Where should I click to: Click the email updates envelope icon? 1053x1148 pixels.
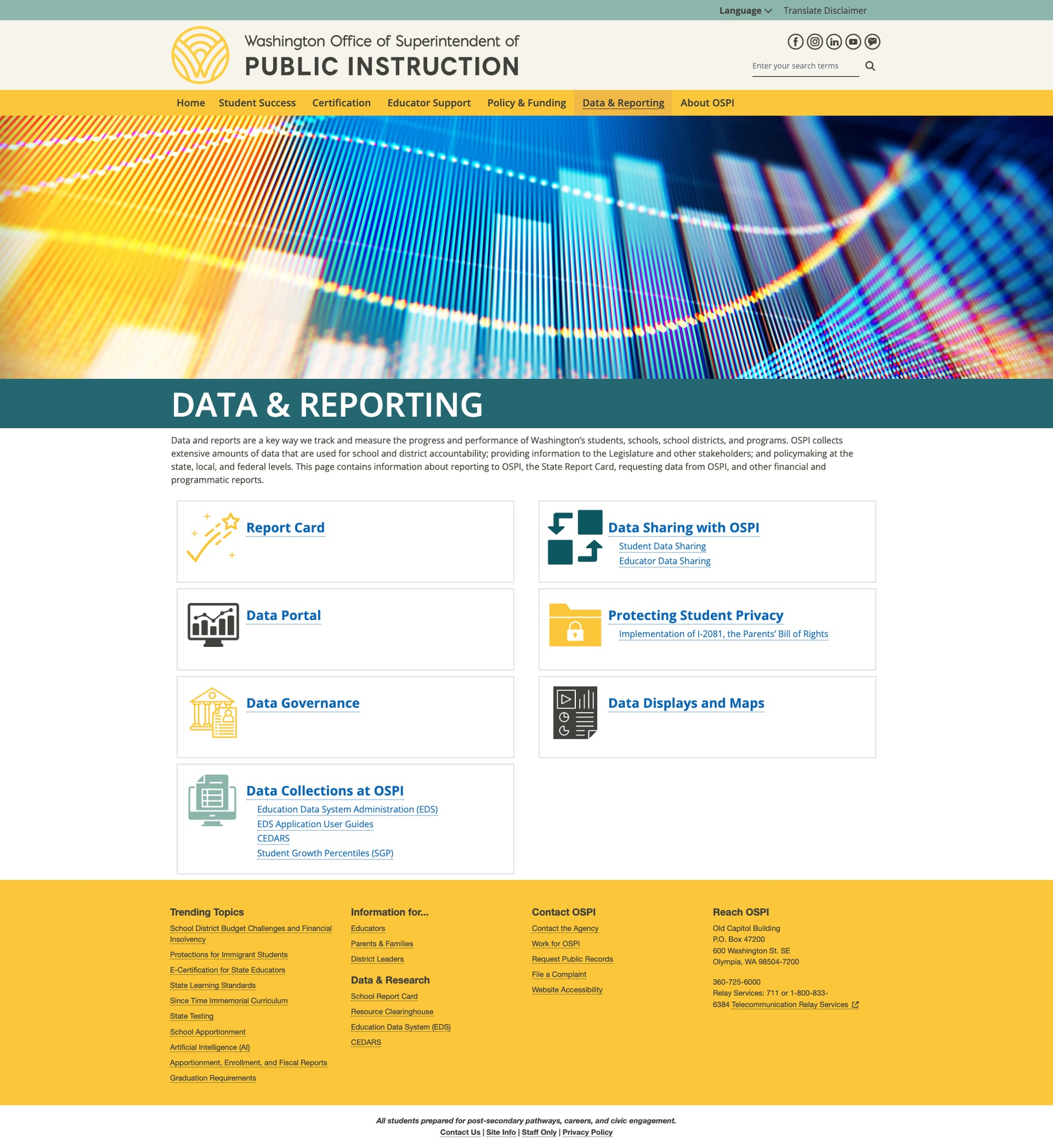coord(872,41)
